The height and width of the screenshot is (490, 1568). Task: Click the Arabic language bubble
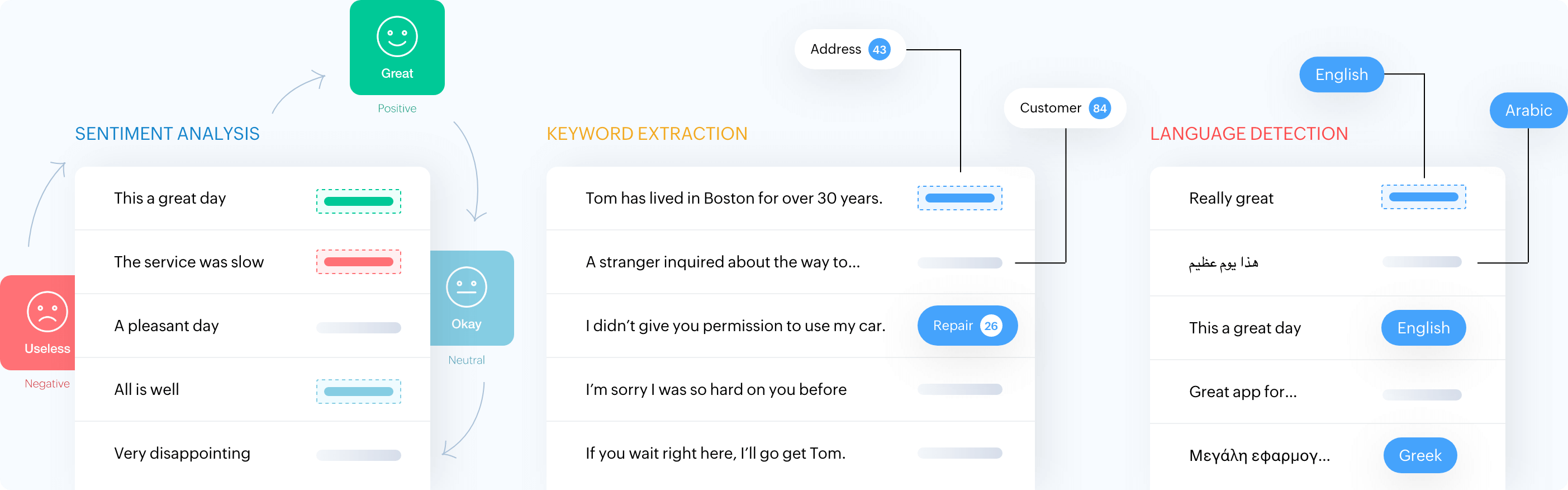click(1528, 110)
